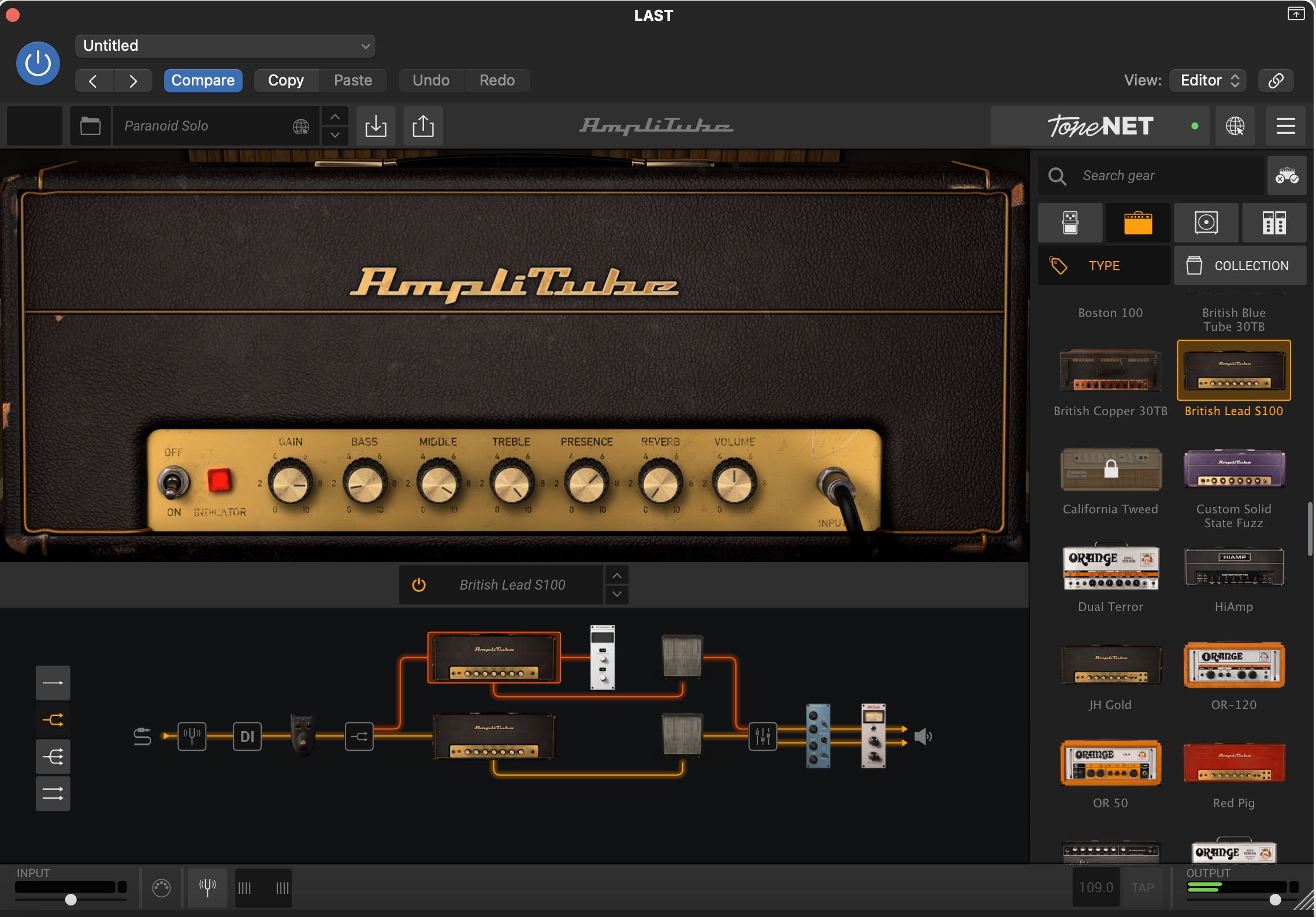Screen dimensions: 1316x917
Task: Open the ToneNET panel
Action: (1100, 126)
